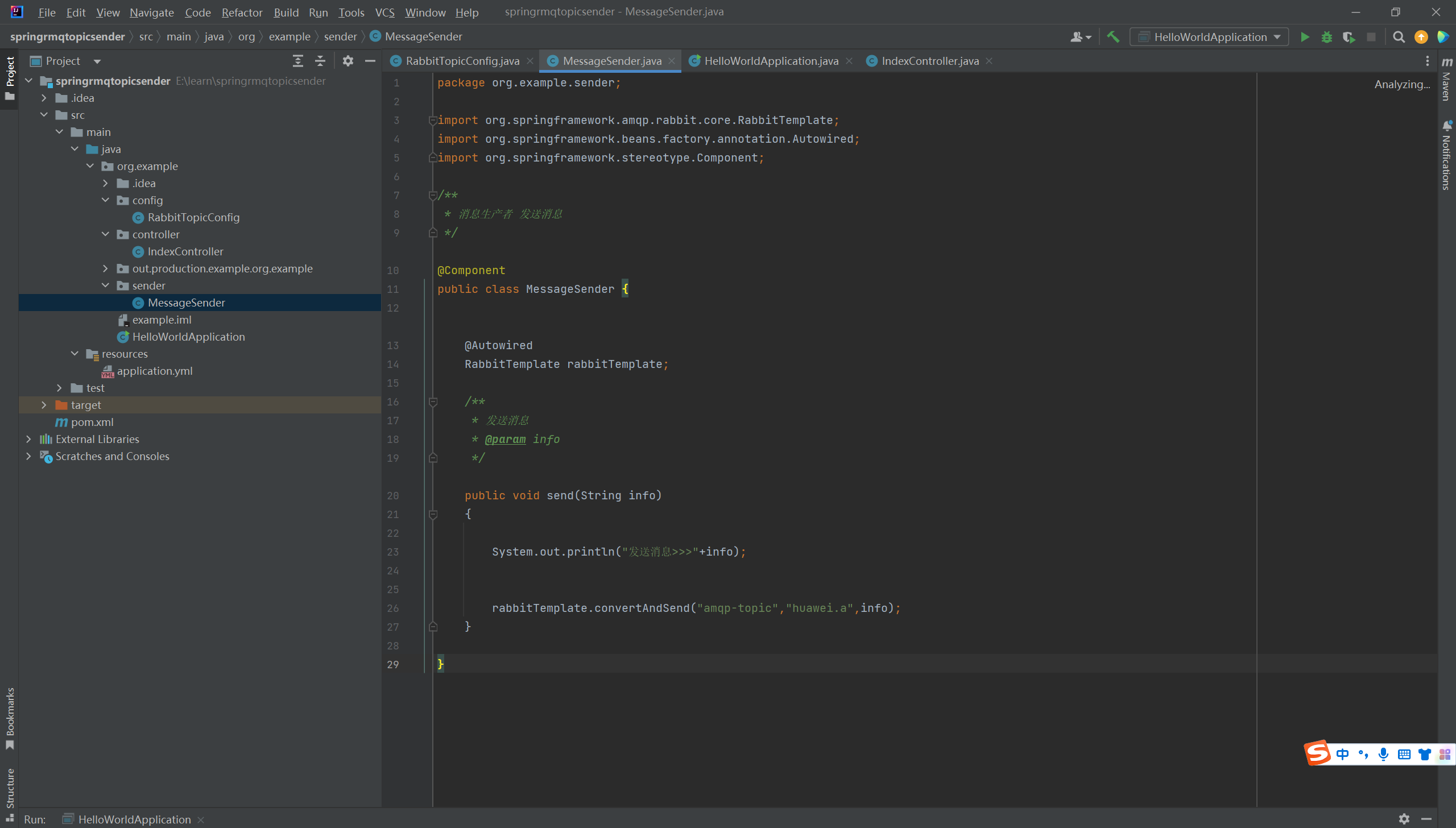Click Expand All icon in Project panel
1456x828 pixels.
297,61
